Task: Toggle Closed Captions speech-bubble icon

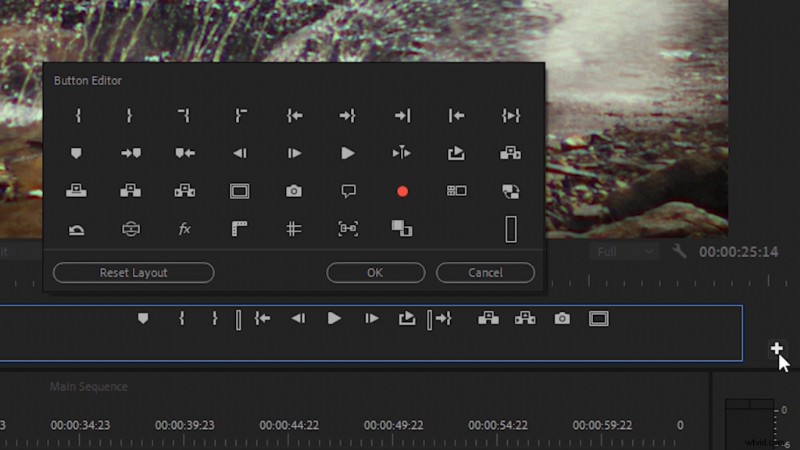Action: tap(348, 191)
